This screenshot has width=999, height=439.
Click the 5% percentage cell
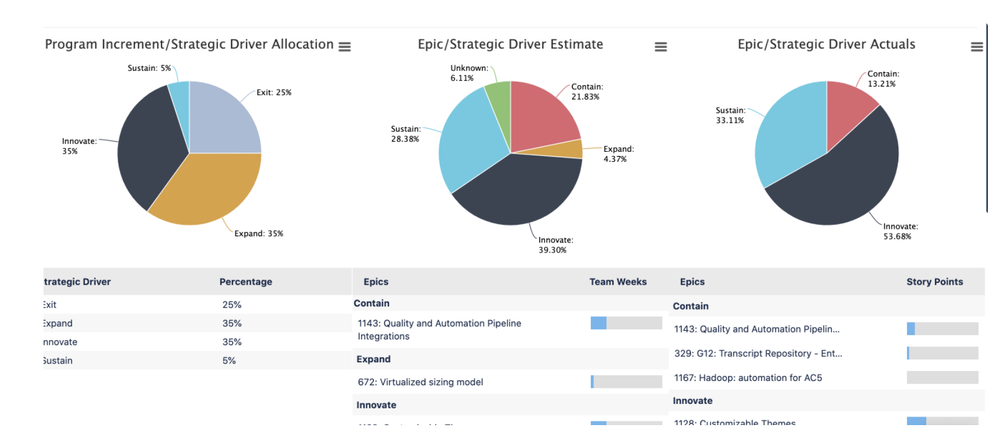point(229,361)
